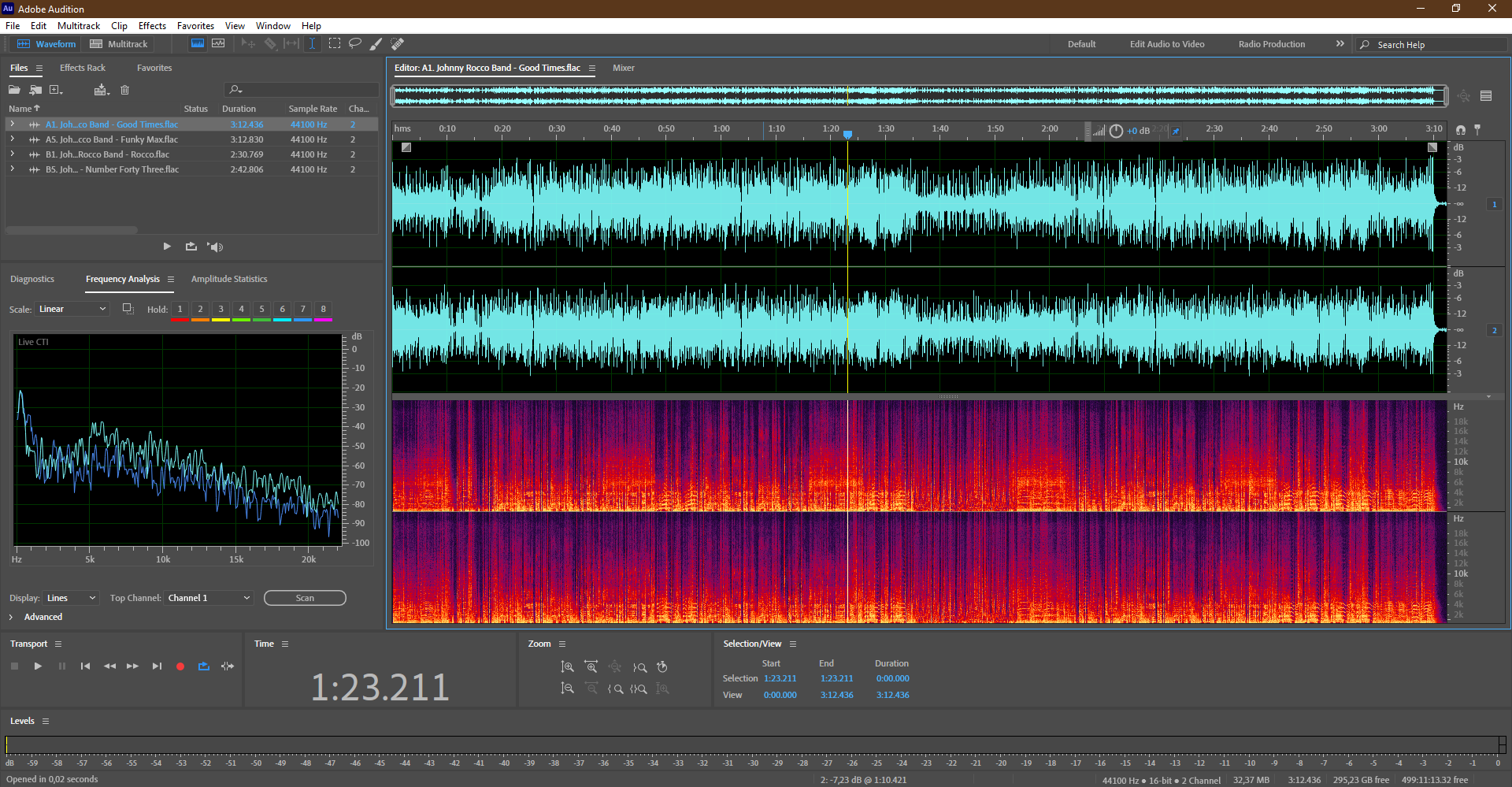Click the Record button in Transport
The image size is (1512, 787).
point(180,666)
